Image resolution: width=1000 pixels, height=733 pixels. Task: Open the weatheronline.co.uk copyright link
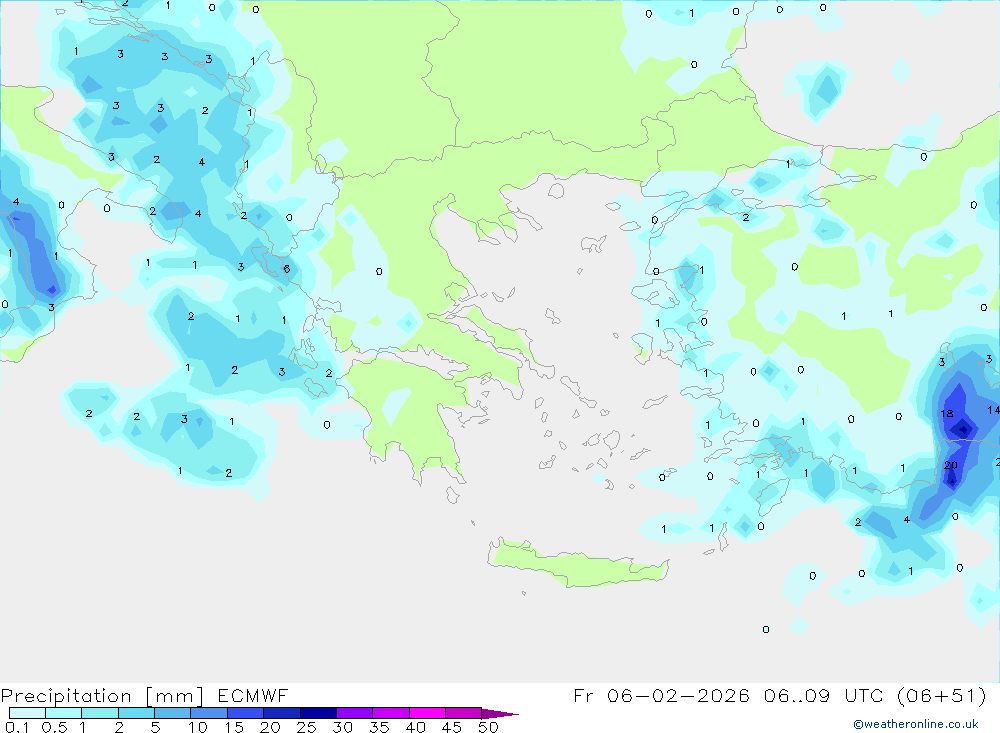[916, 724]
